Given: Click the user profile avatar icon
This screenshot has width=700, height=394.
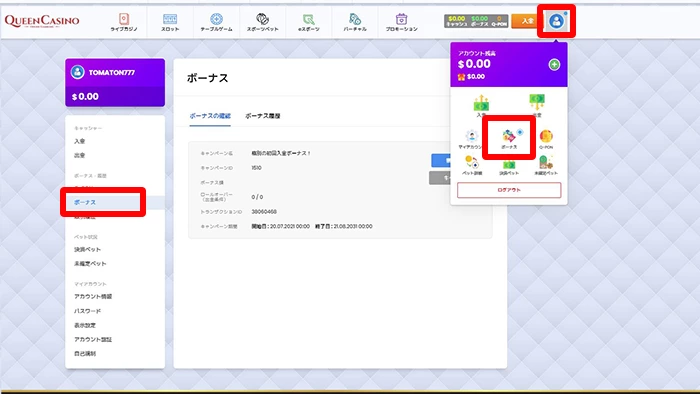Looking at the screenshot, I should click(556, 21).
